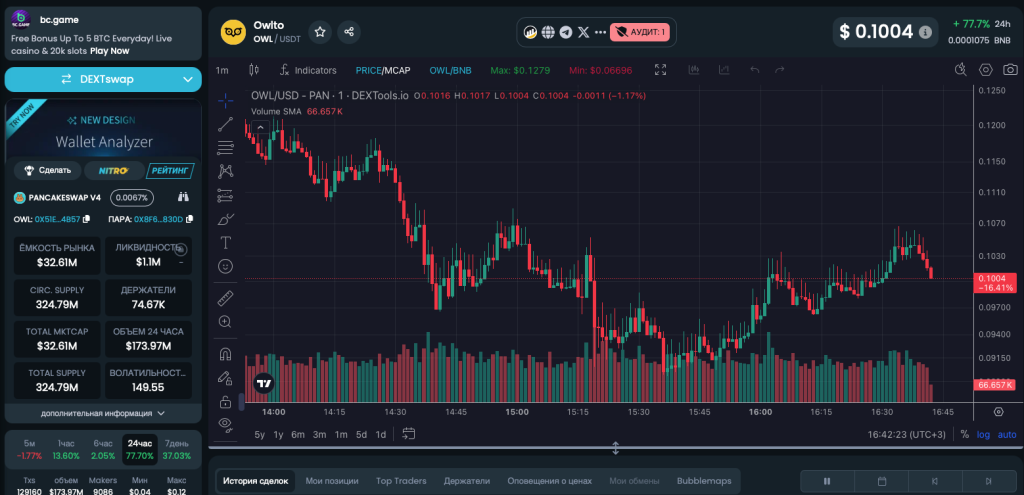Image resolution: width=1024 pixels, height=495 pixels.
Task: Add Owlto to favorites with the star icon
Action: click(320, 32)
